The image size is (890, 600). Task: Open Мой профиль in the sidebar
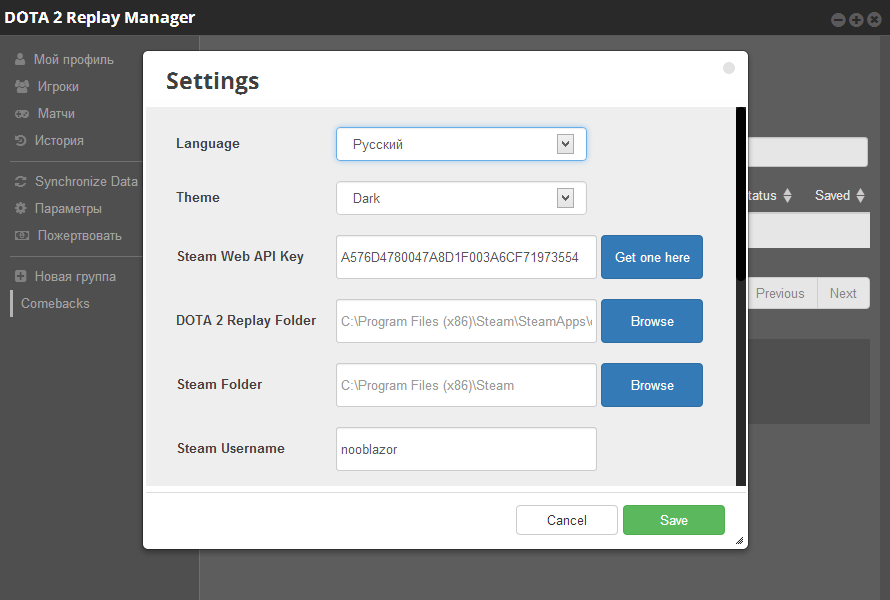pyautogui.click(x=74, y=59)
